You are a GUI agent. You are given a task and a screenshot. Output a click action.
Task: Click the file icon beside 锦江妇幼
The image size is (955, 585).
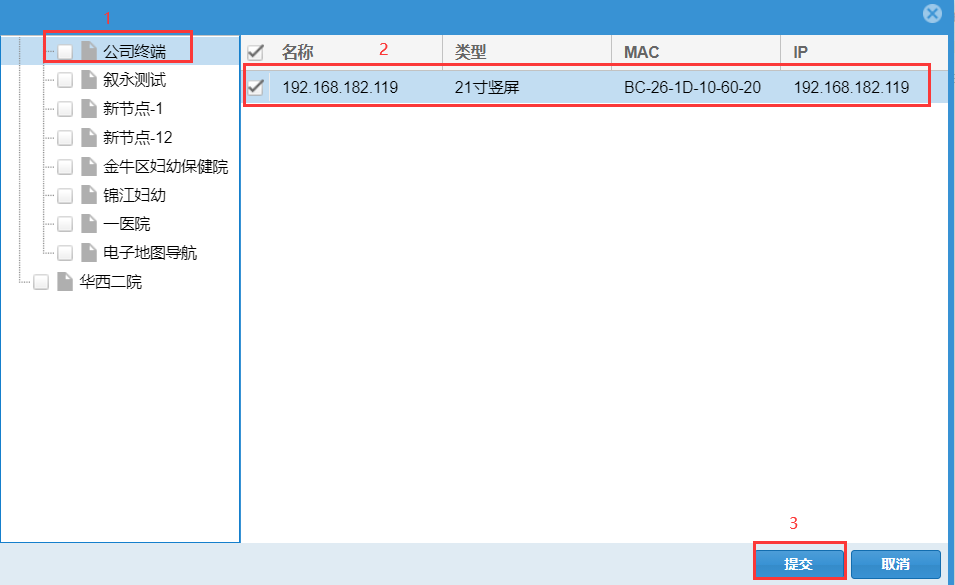click(x=89, y=195)
